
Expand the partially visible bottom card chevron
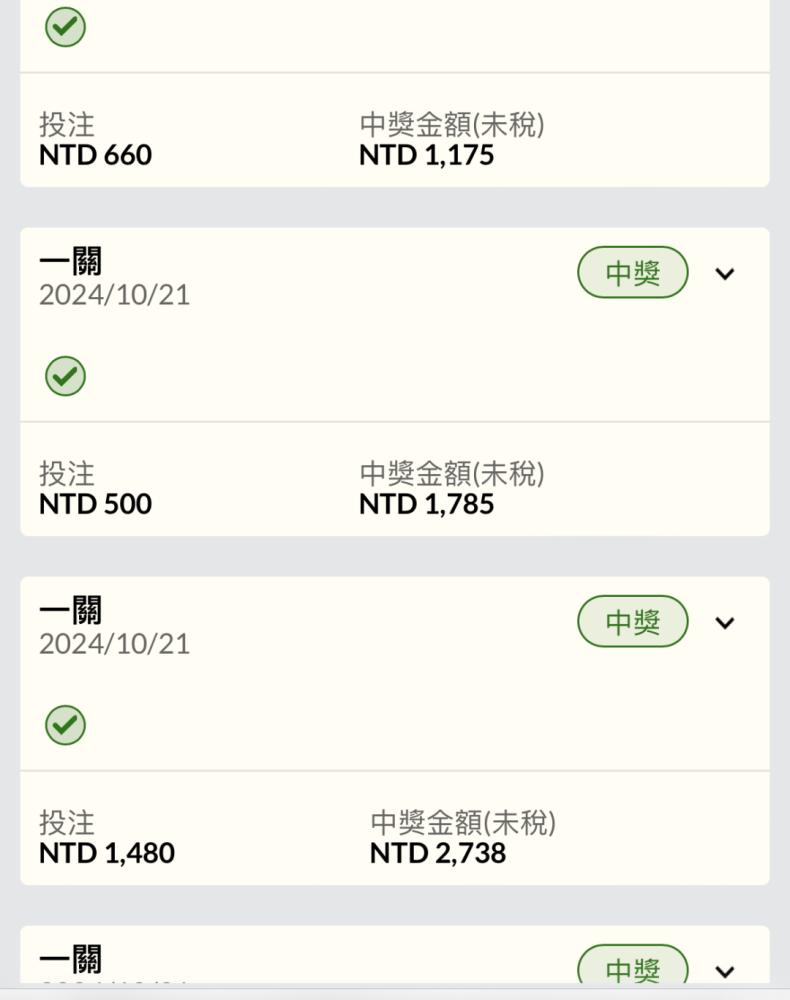point(725,971)
